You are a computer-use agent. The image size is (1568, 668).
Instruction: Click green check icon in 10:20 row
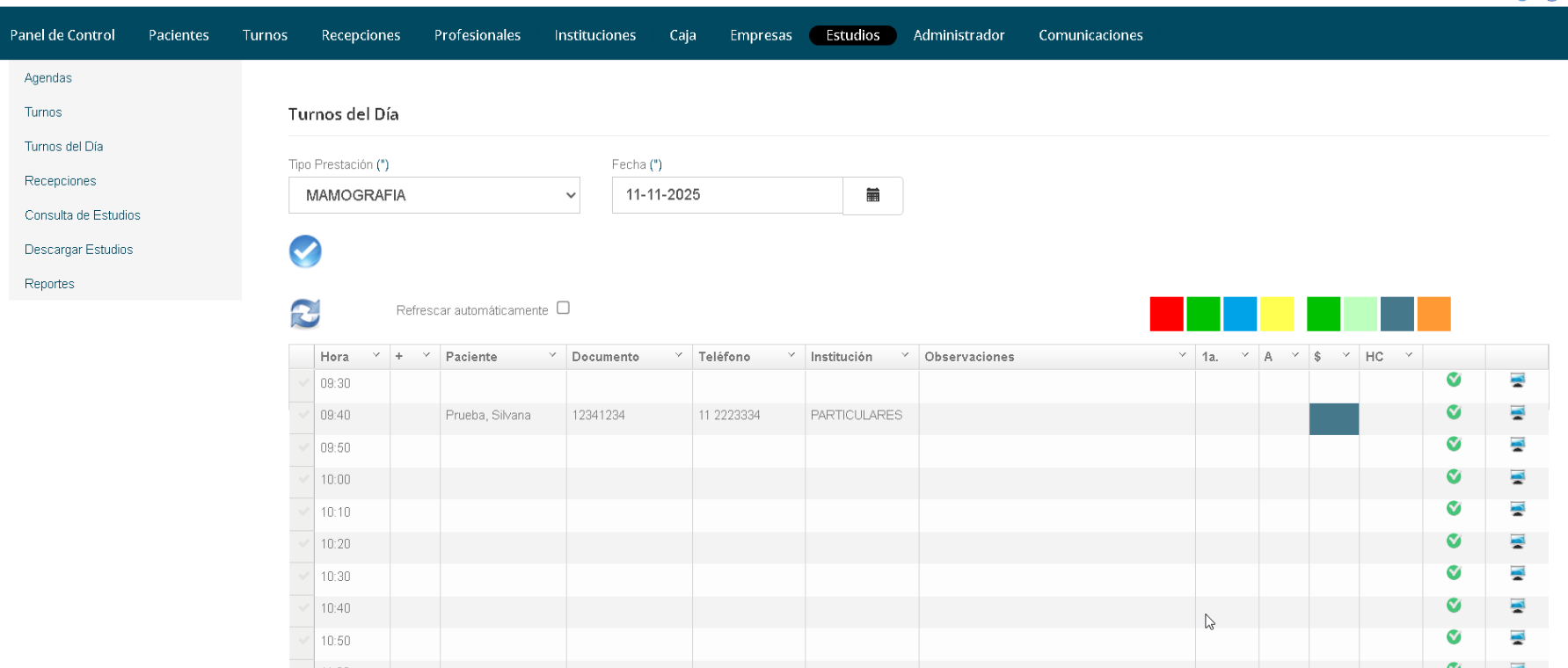pyautogui.click(x=1454, y=541)
